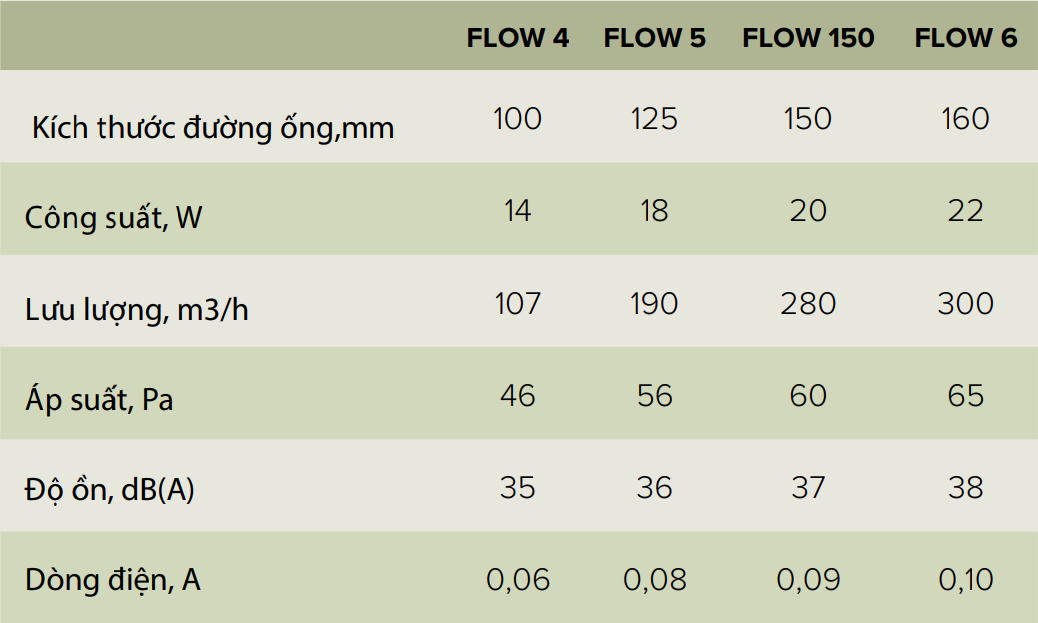Click the FLOW 4 column header

click(518, 39)
